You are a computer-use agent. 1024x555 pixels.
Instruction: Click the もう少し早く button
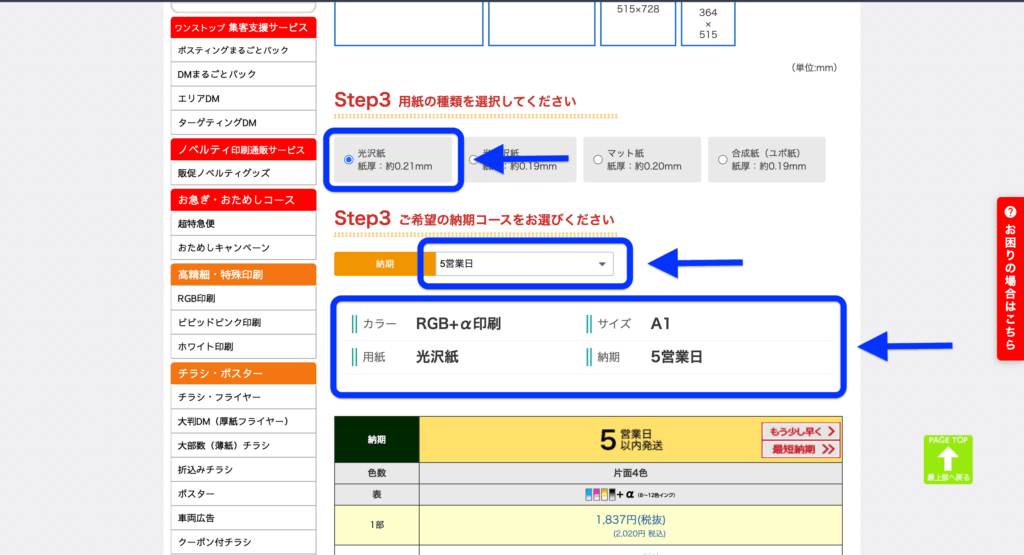pos(801,432)
